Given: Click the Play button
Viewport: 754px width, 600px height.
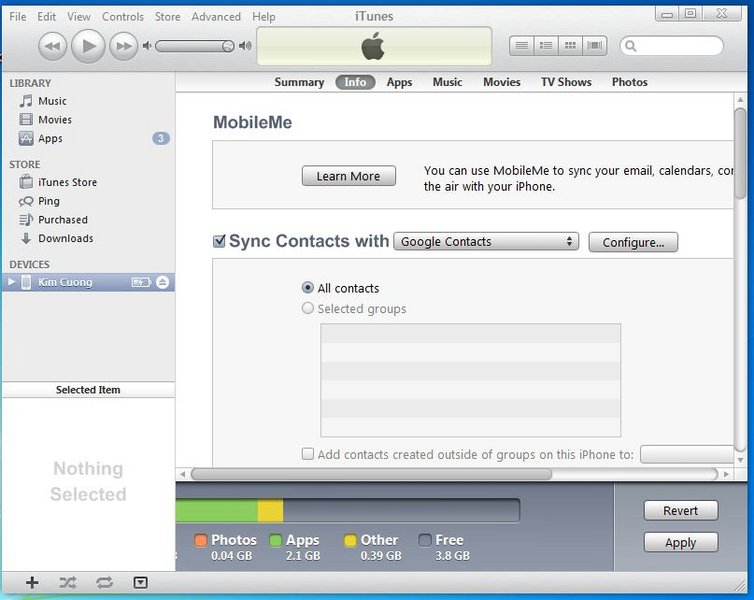Looking at the screenshot, I should point(88,46).
